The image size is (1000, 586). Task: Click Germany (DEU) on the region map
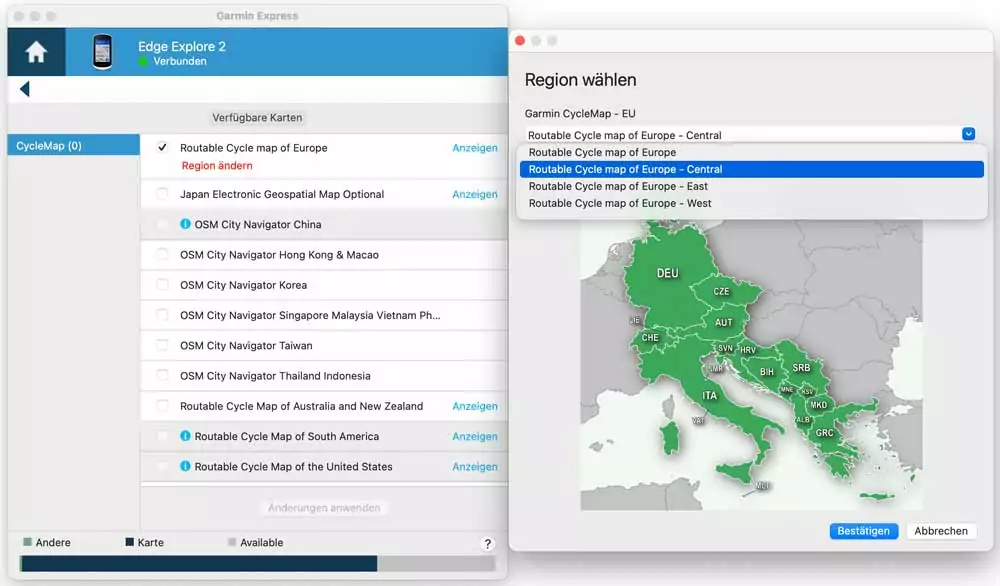tap(666, 273)
